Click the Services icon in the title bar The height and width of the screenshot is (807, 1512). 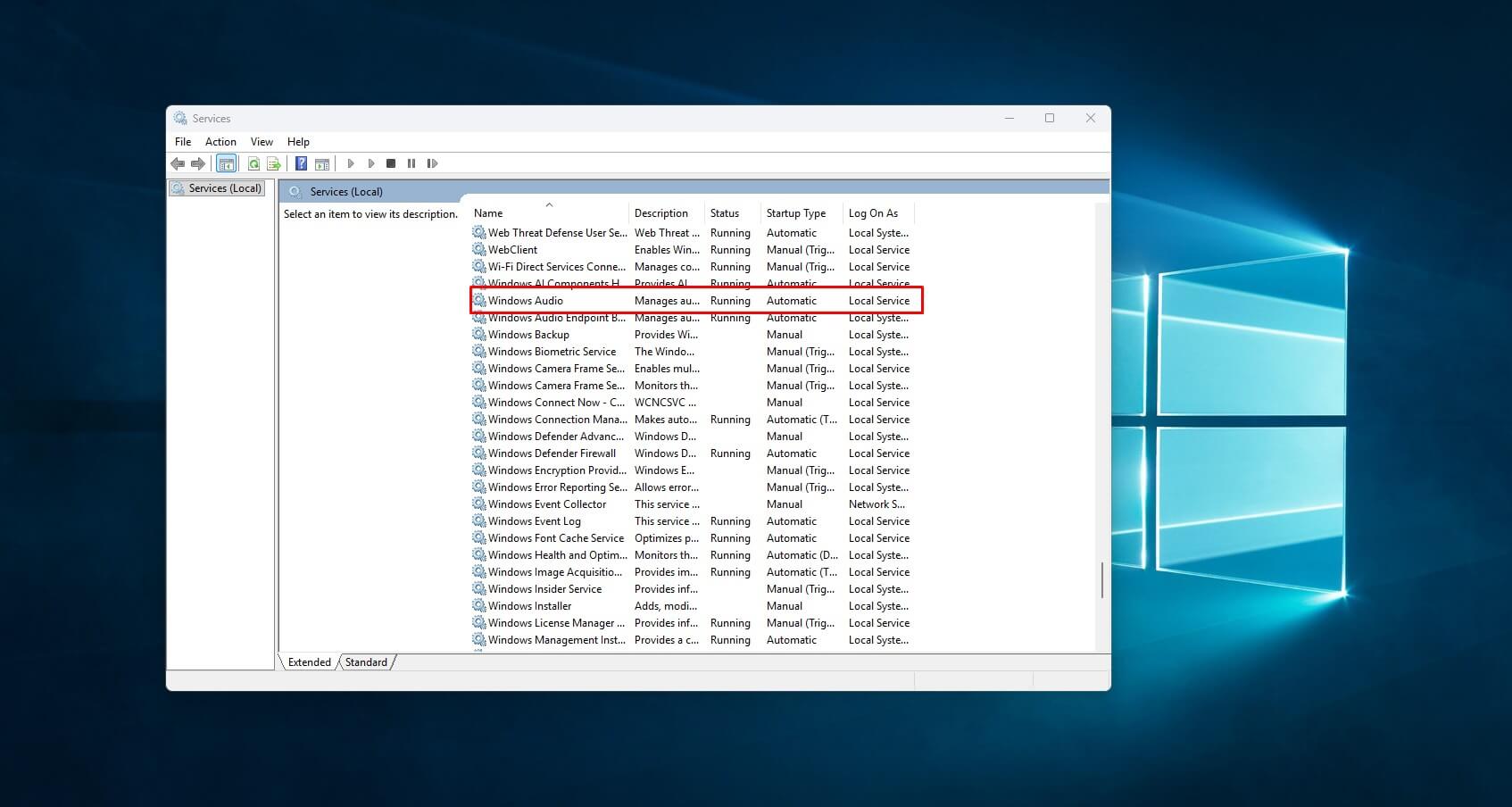180,118
